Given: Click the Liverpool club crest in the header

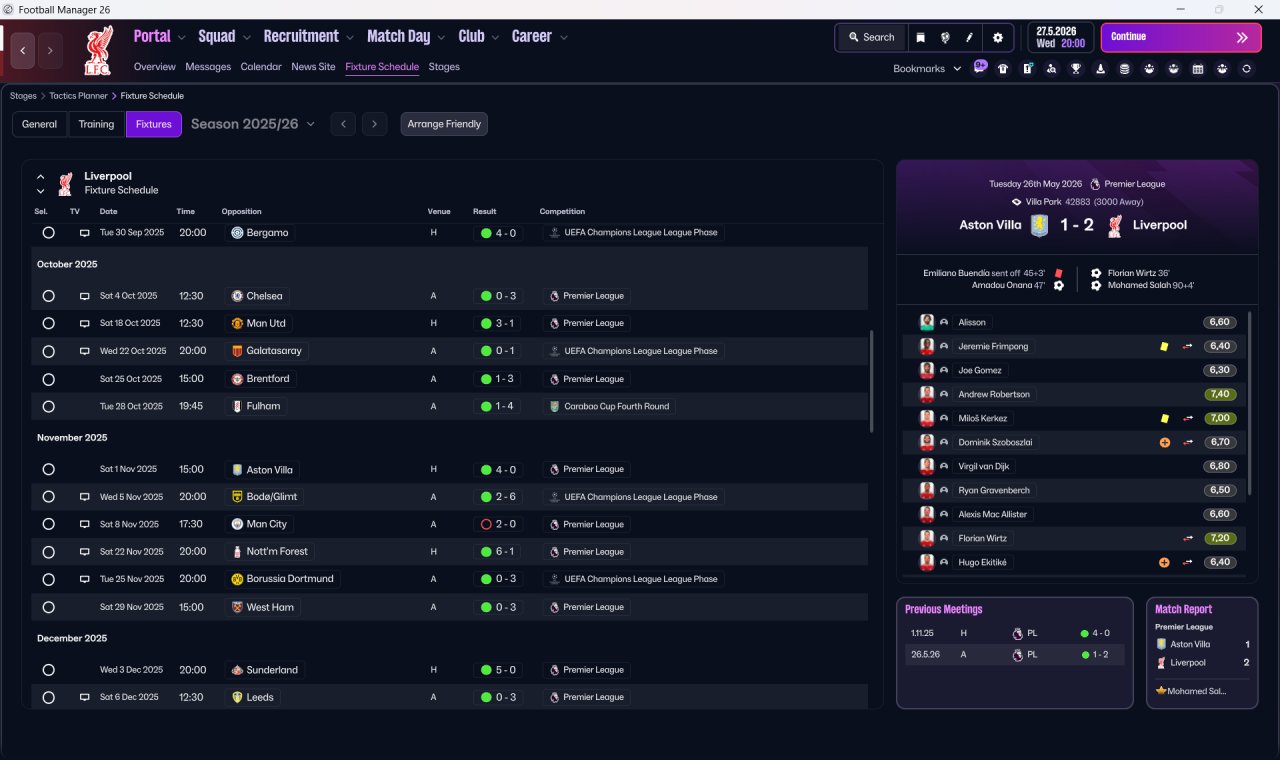Looking at the screenshot, I should 97,50.
